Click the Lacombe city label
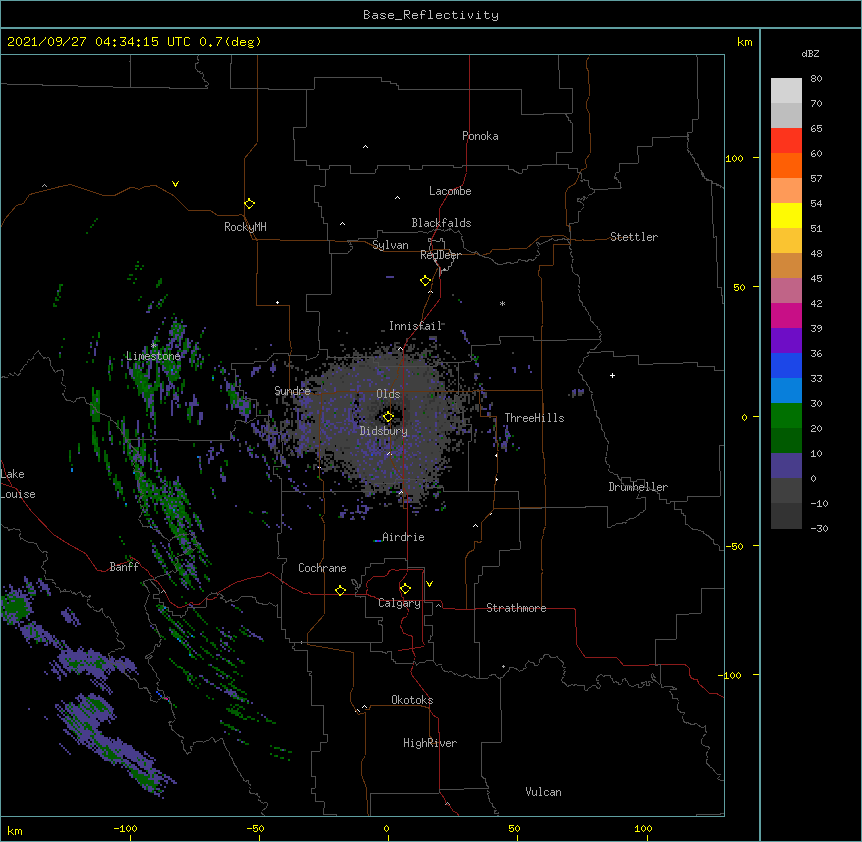The height and width of the screenshot is (842, 862). pos(450,191)
